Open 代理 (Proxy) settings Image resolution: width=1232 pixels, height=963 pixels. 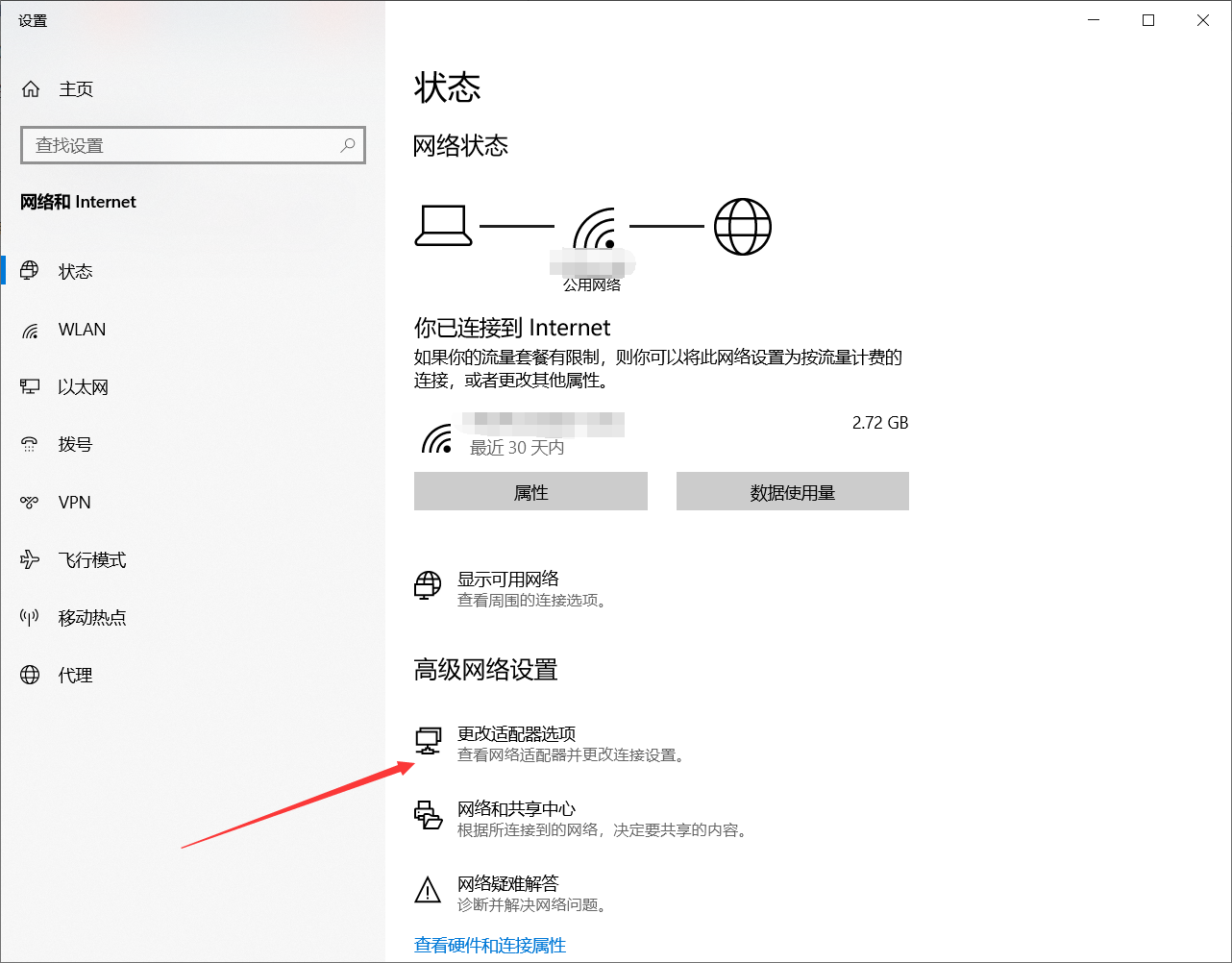pos(79,675)
